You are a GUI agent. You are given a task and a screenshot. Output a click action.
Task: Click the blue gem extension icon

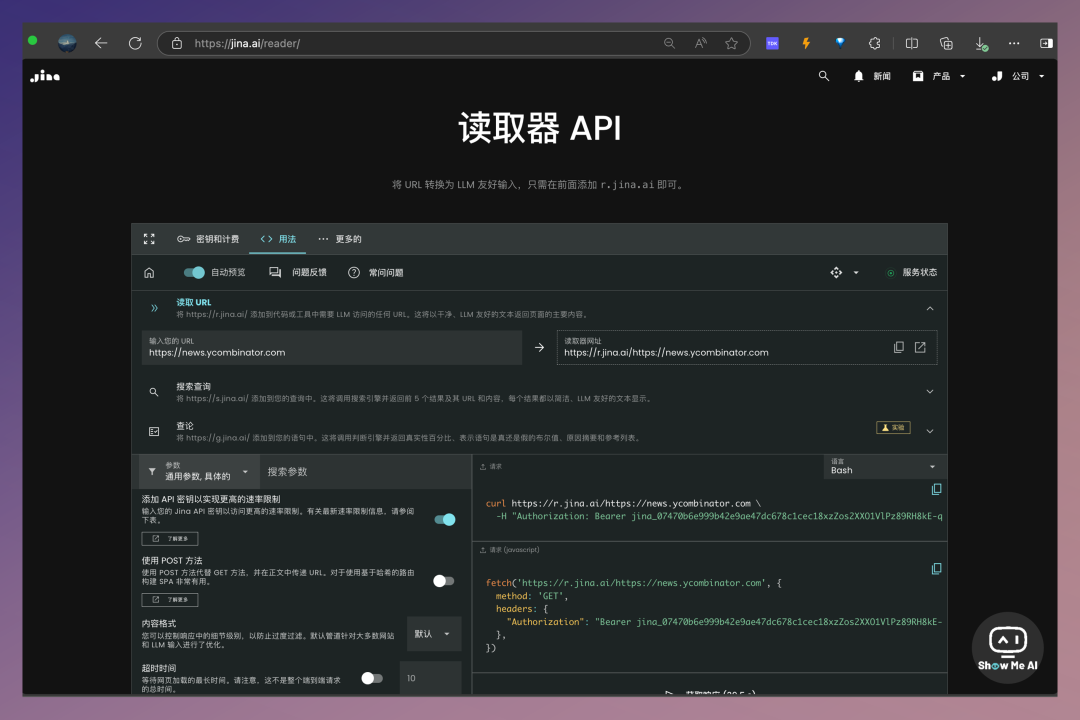[x=840, y=43]
